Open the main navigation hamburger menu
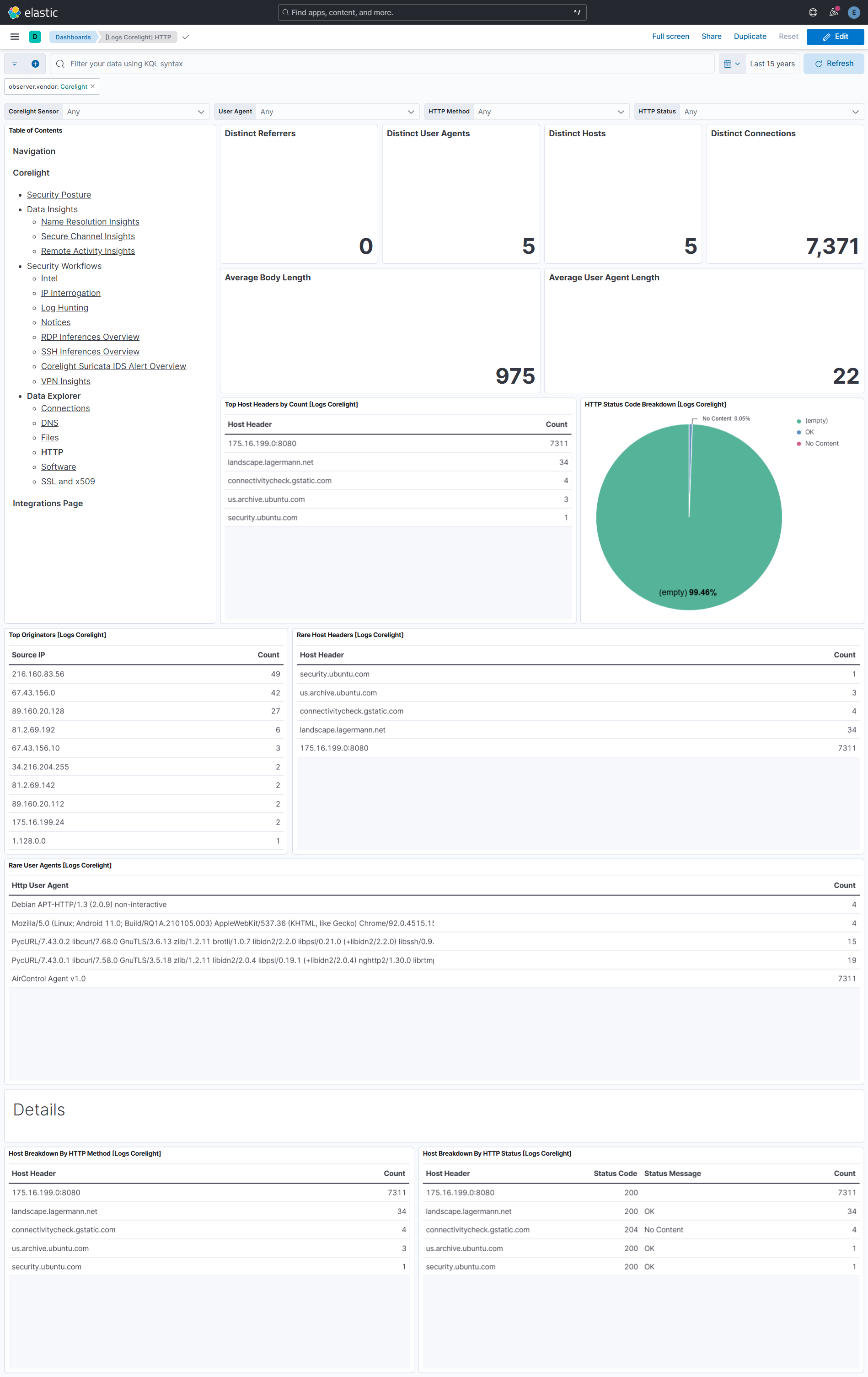Viewport: 868px width, 1377px height. (x=14, y=36)
